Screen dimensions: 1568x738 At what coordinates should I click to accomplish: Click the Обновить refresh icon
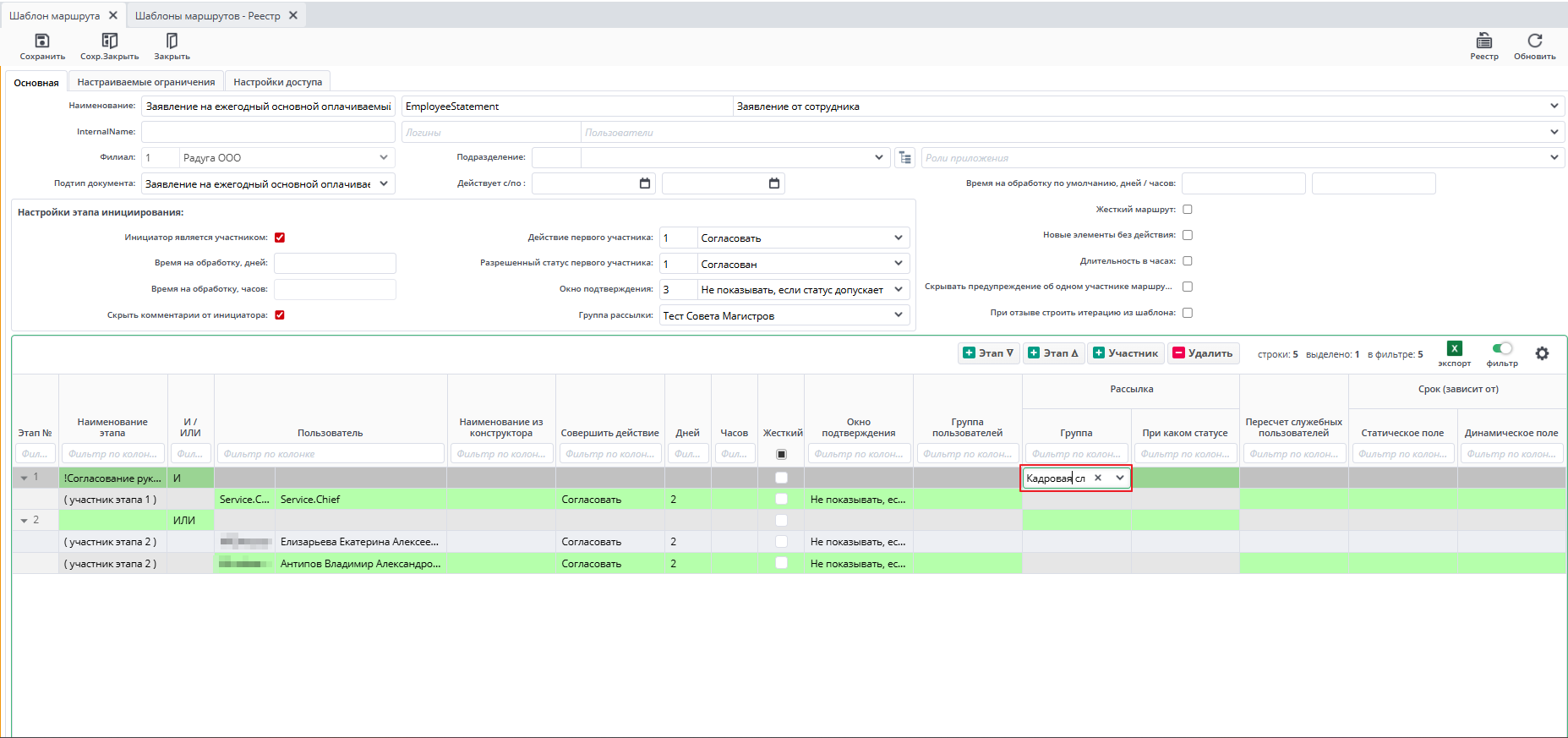pyautogui.click(x=1534, y=41)
